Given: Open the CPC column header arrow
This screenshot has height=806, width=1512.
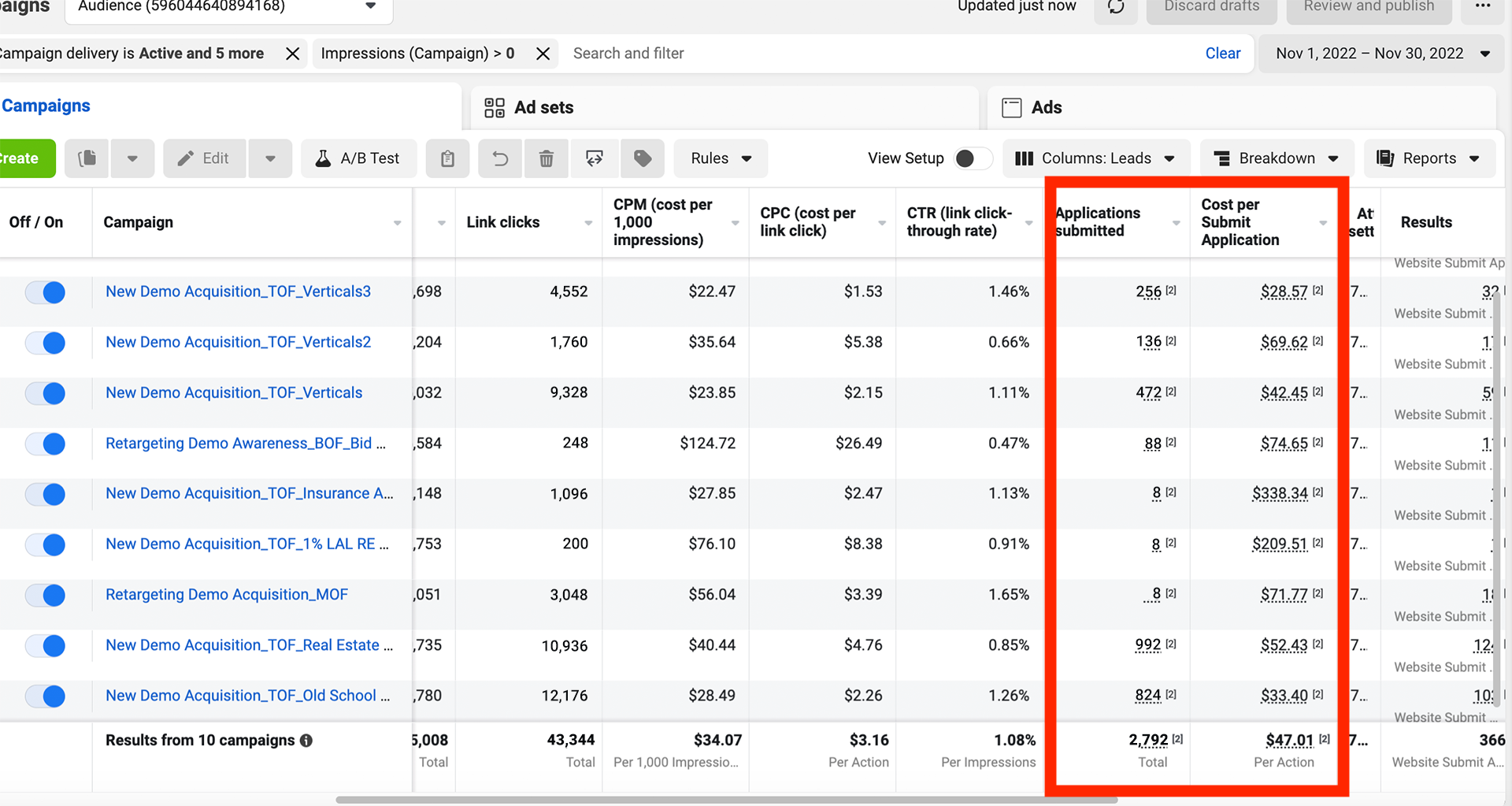Looking at the screenshot, I should [882, 223].
